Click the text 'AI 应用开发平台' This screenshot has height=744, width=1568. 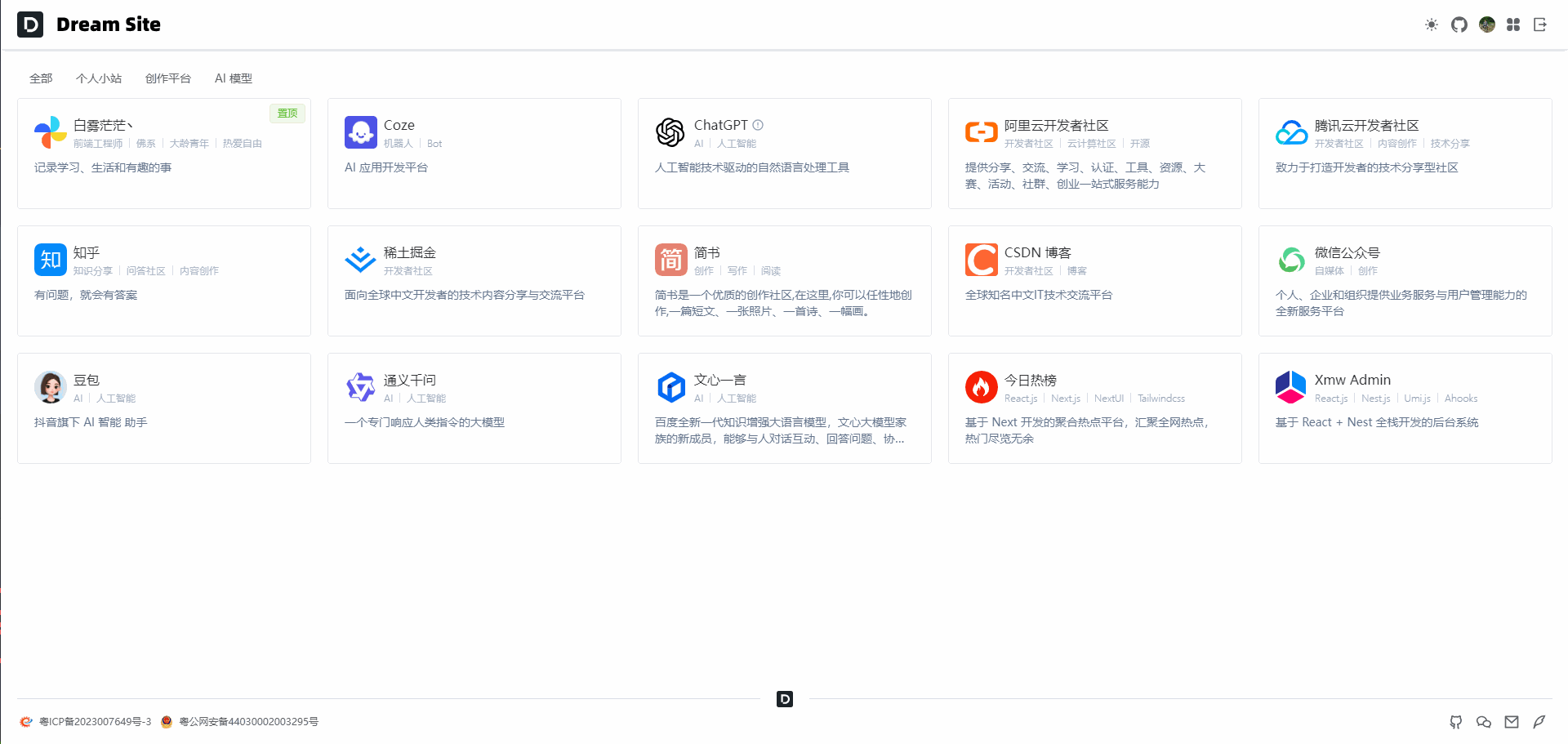[386, 167]
